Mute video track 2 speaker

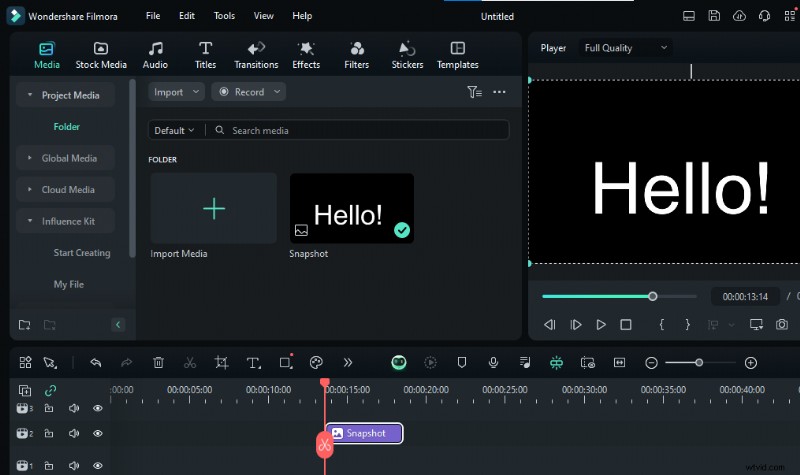pos(74,433)
